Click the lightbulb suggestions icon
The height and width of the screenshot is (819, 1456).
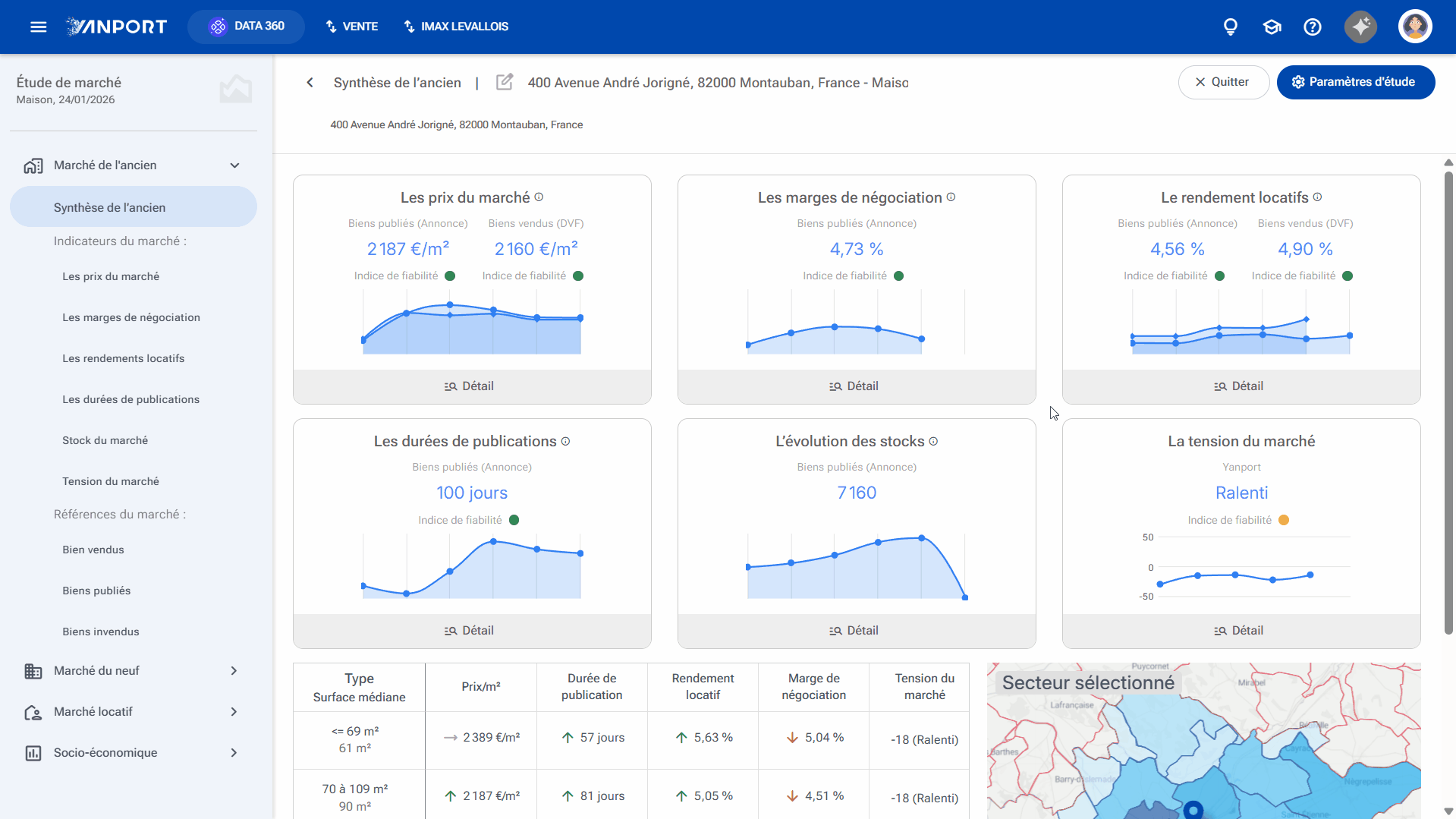(x=1231, y=27)
